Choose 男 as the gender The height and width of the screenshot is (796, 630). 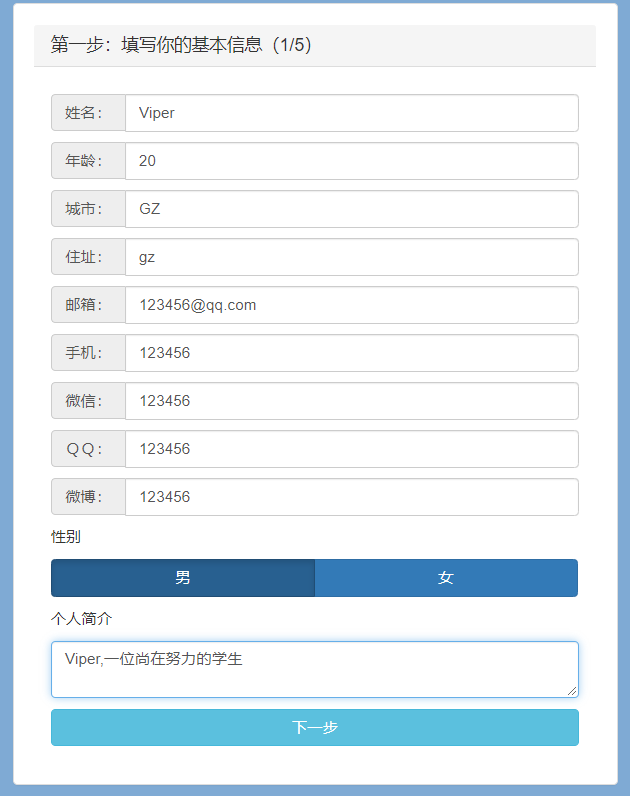click(x=183, y=578)
